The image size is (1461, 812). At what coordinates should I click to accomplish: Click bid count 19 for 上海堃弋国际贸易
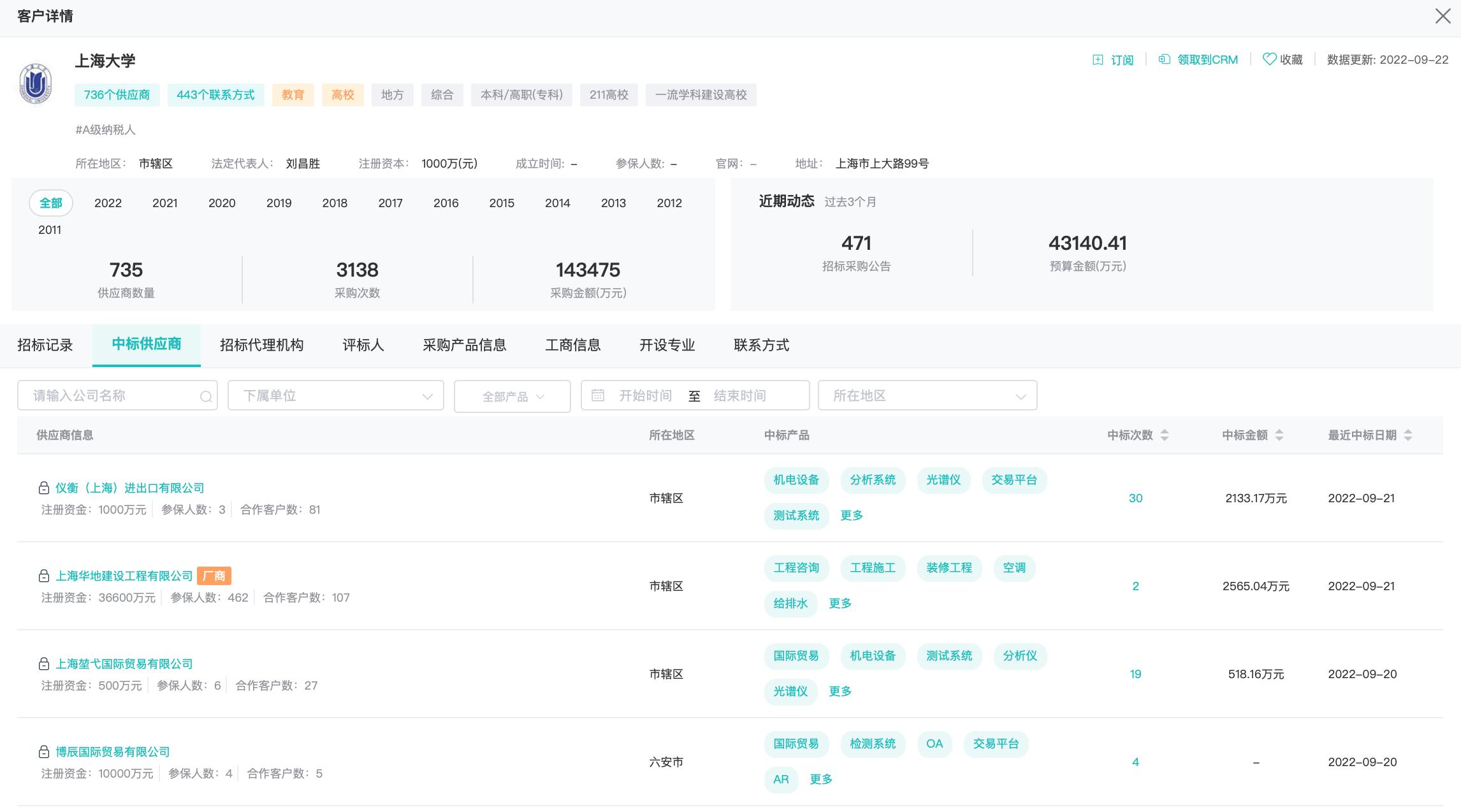pyautogui.click(x=1135, y=674)
